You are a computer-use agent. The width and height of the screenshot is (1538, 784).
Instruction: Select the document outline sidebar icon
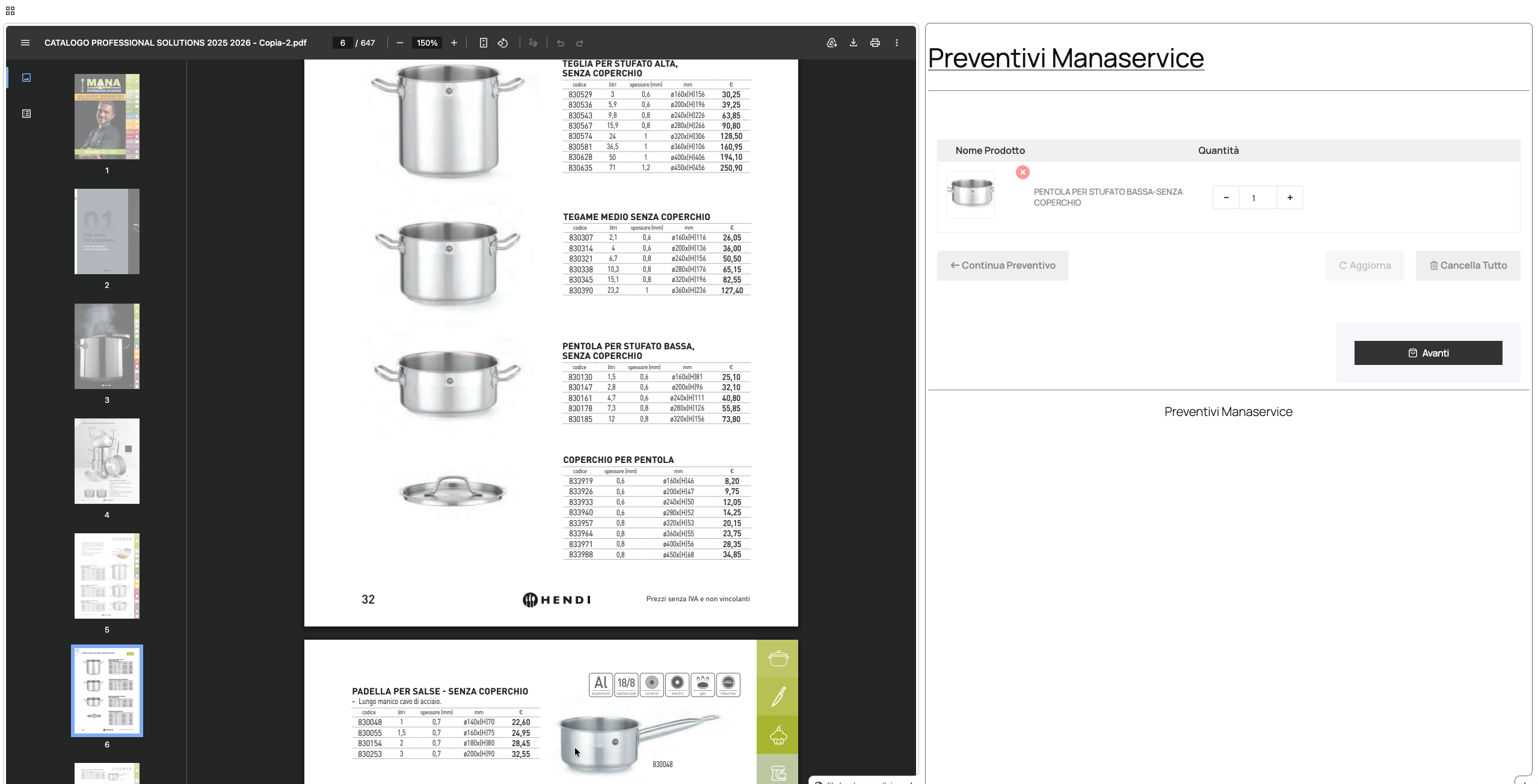tap(26, 114)
